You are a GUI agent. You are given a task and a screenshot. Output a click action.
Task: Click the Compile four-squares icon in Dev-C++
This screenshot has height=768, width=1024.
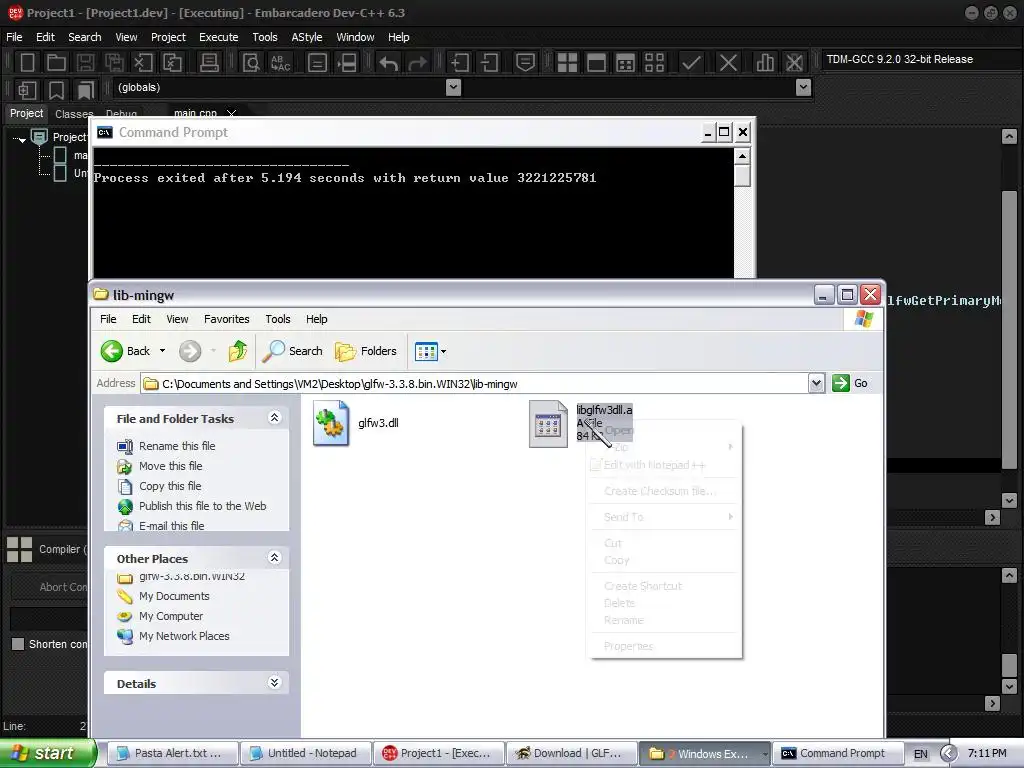click(x=567, y=63)
